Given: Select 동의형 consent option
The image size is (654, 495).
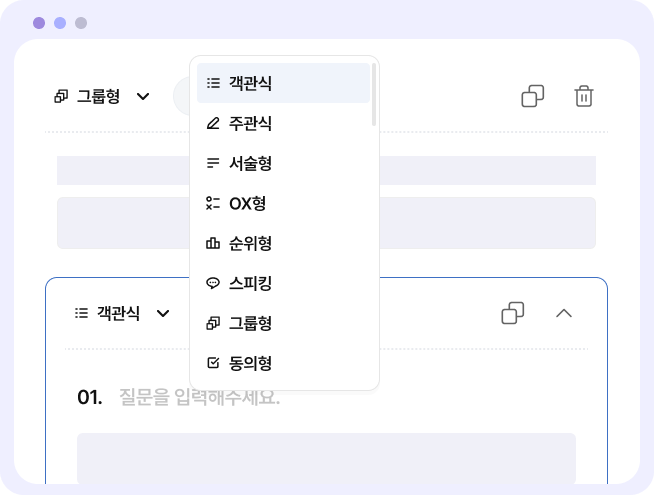Looking at the screenshot, I should 283,363.
